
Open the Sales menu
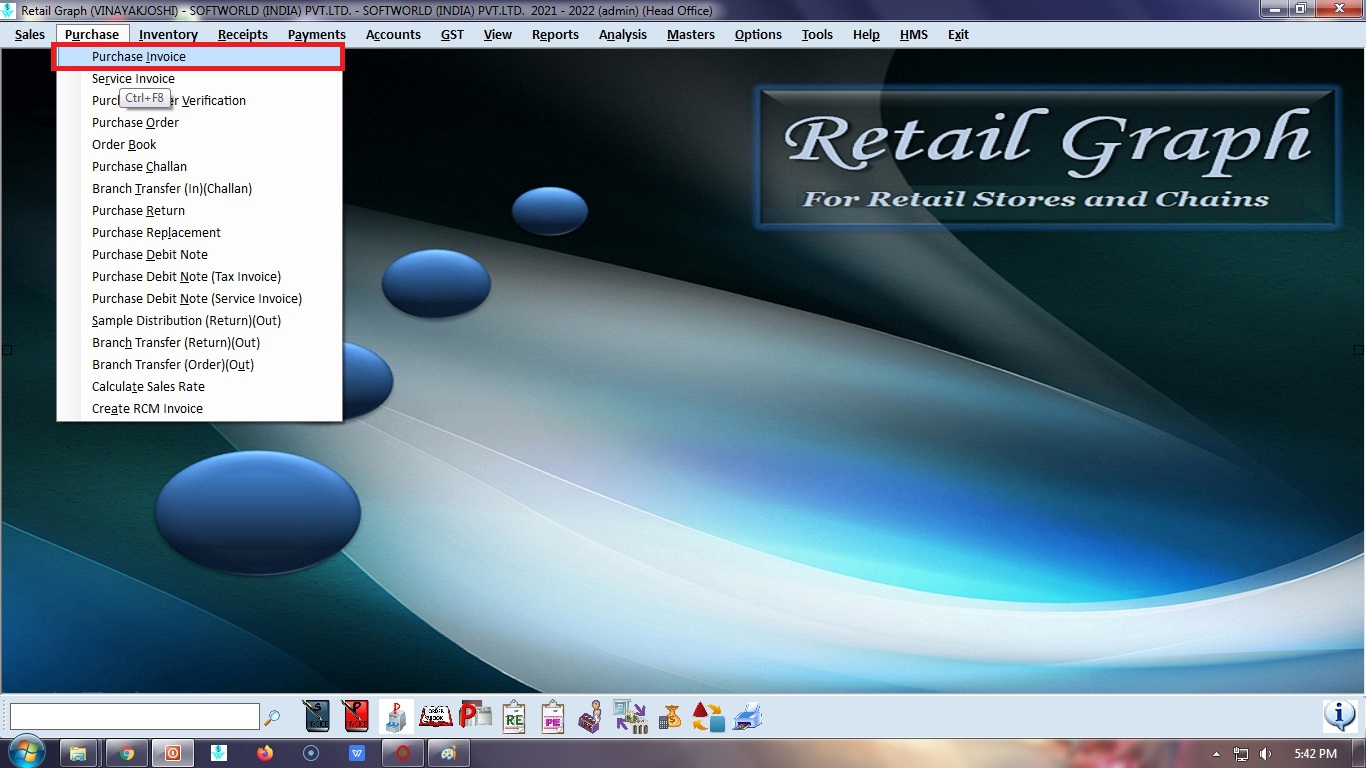30,34
